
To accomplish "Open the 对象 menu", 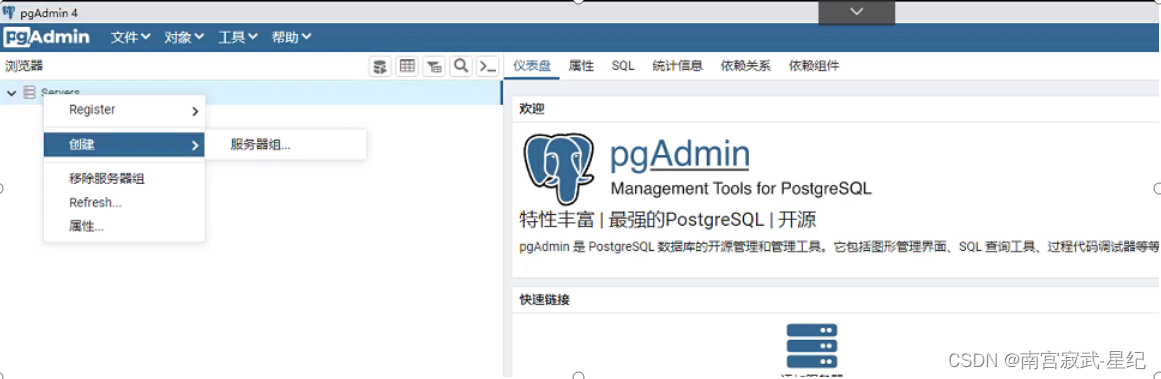I will pos(184,37).
